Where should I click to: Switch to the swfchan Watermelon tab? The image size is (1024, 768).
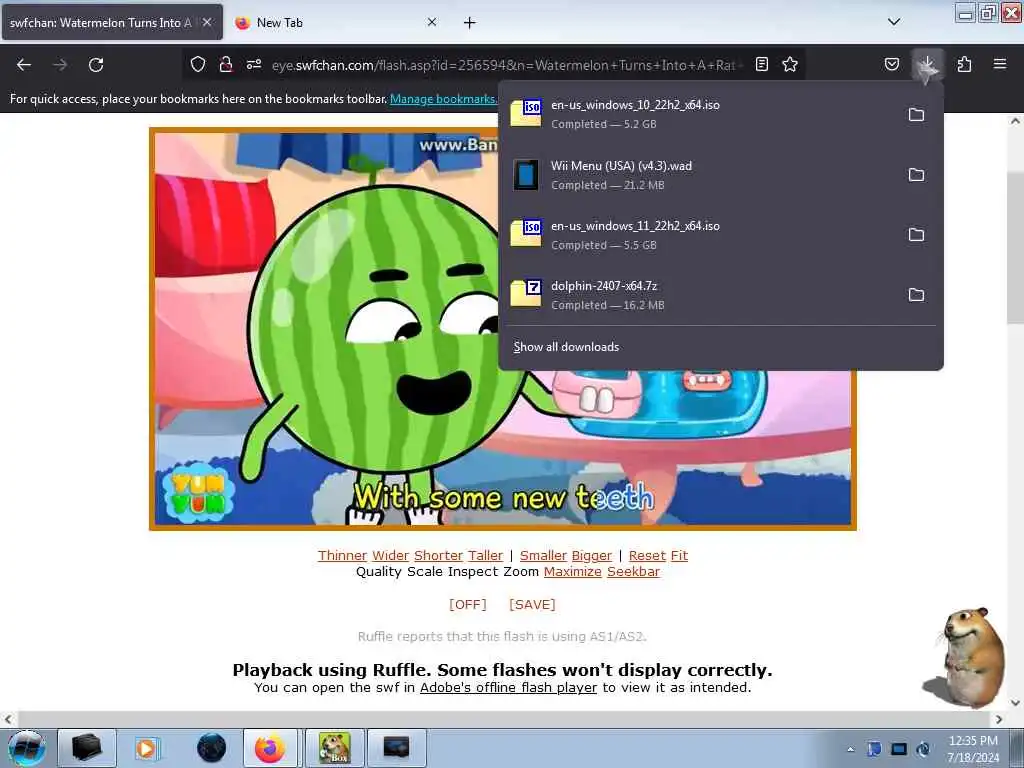click(101, 22)
